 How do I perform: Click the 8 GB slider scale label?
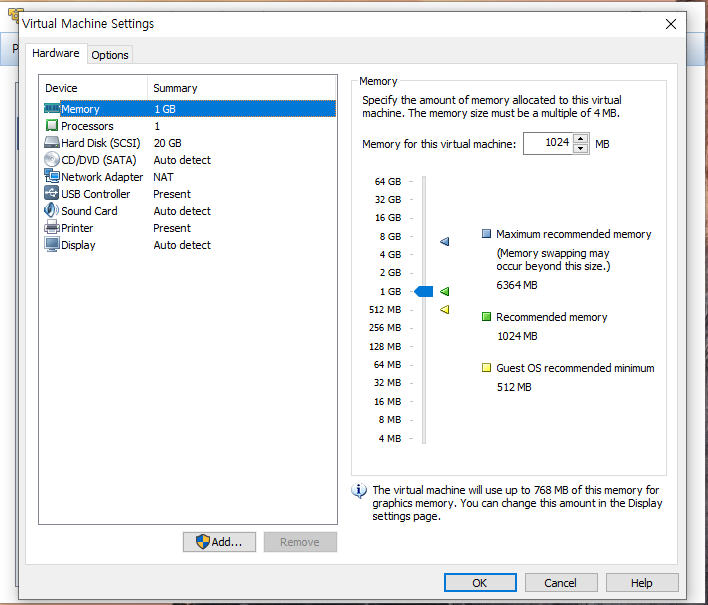coord(391,237)
